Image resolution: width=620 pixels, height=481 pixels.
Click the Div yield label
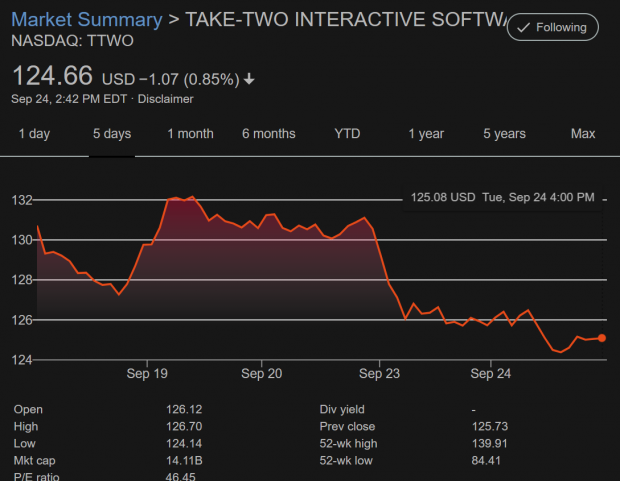click(x=342, y=409)
